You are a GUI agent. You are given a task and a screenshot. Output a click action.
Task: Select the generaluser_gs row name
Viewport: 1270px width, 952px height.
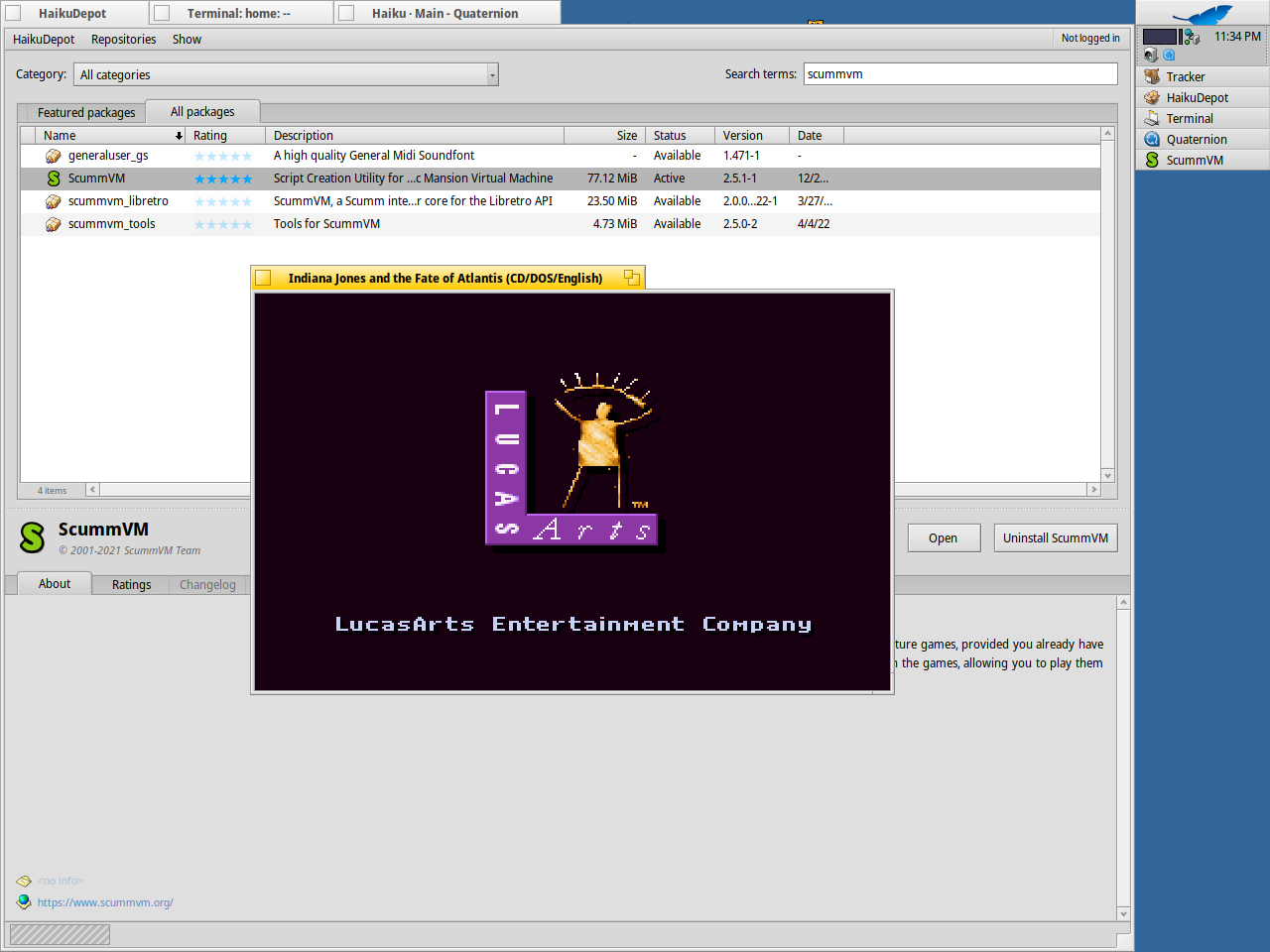tap(108, 156)
